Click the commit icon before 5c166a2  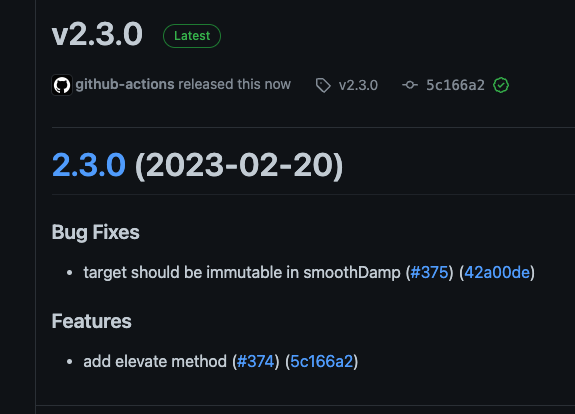(410, 85)
